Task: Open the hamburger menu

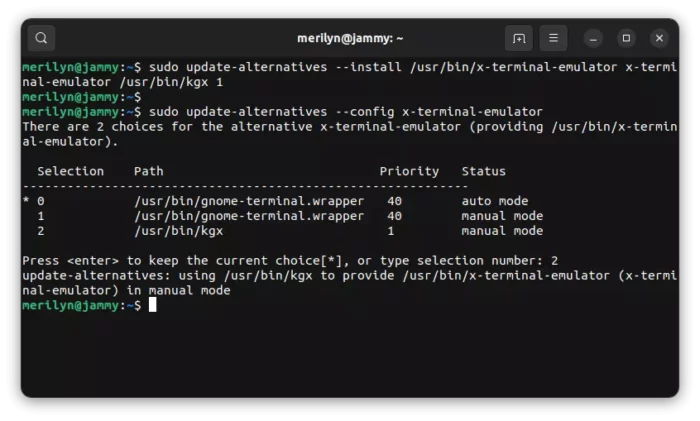Action: (553, 38)
